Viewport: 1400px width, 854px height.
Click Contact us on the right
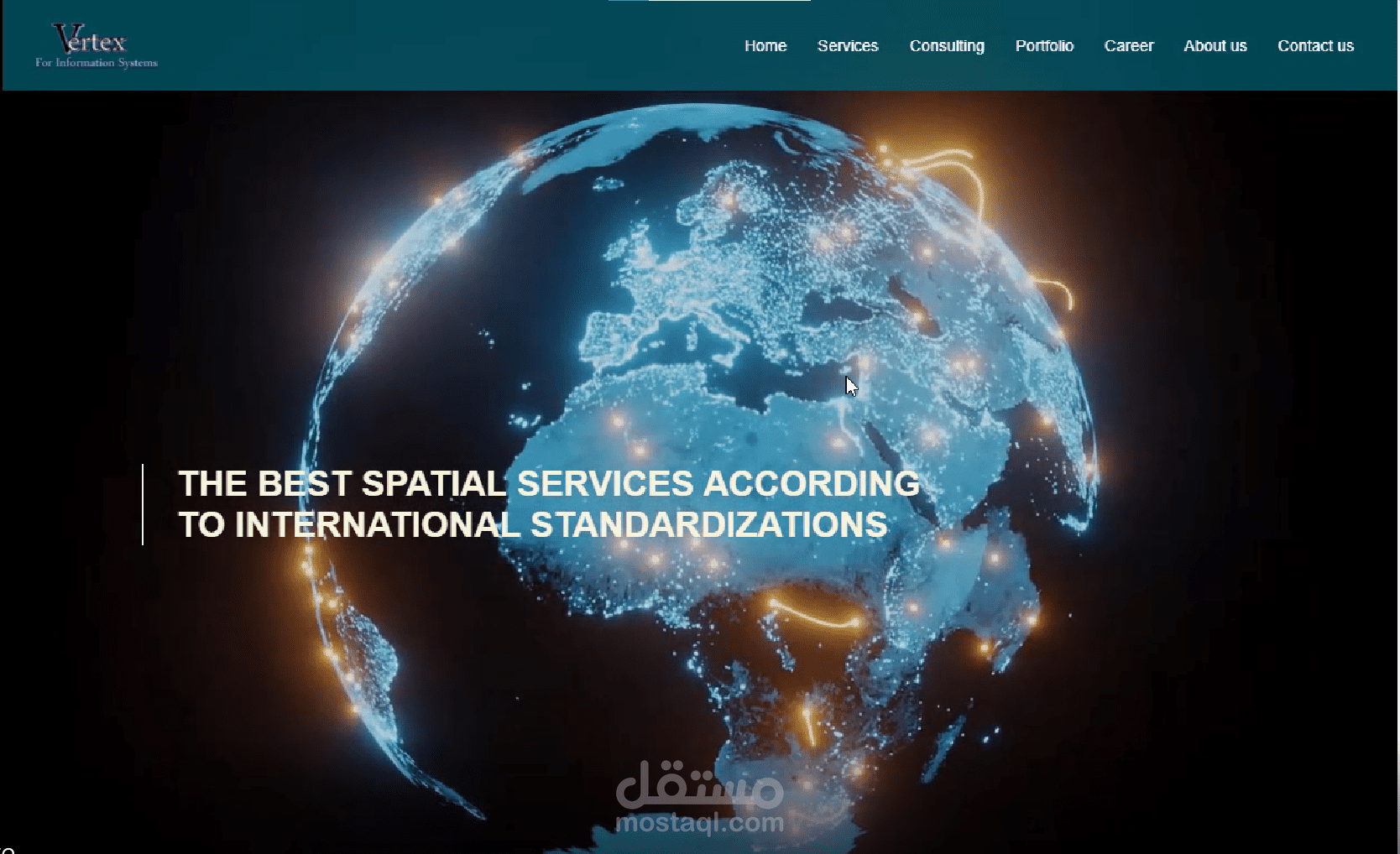tap(1315, 46)
